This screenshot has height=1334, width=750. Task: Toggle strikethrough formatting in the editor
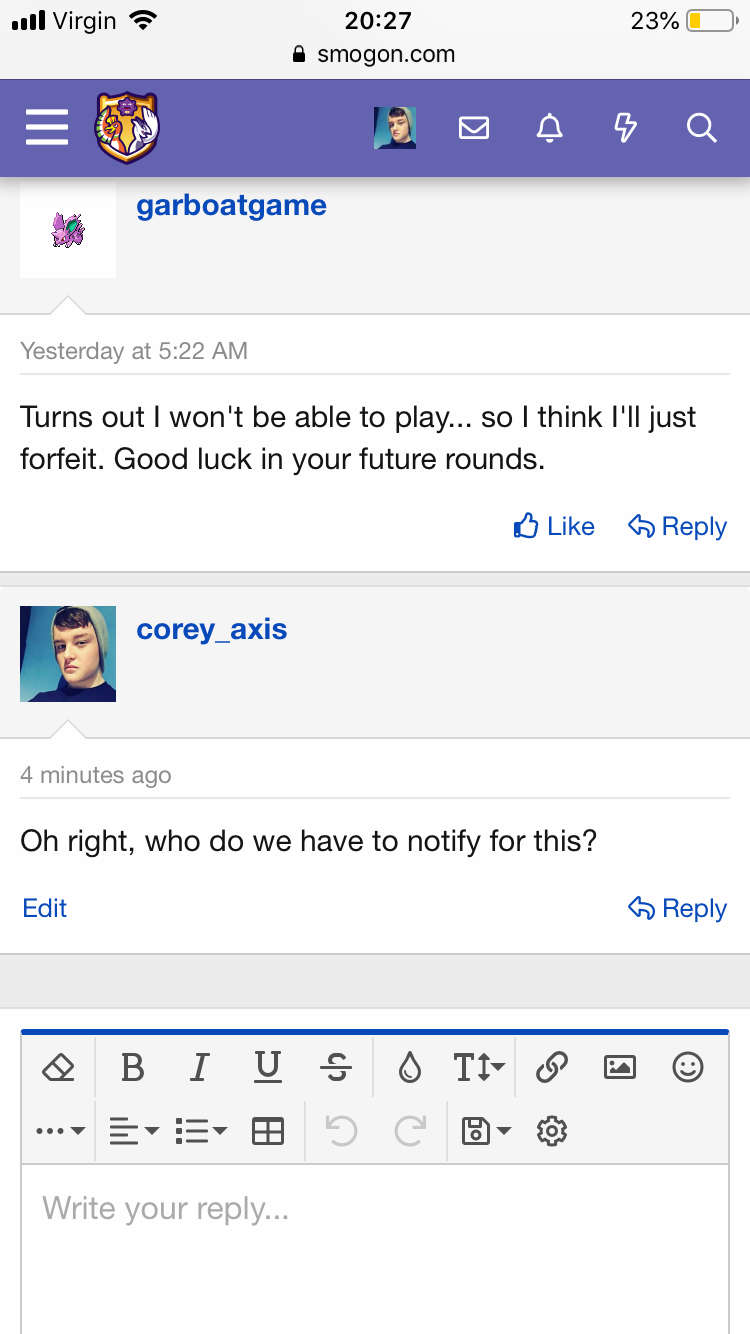pyautogui.click(x=336, y=1068)
